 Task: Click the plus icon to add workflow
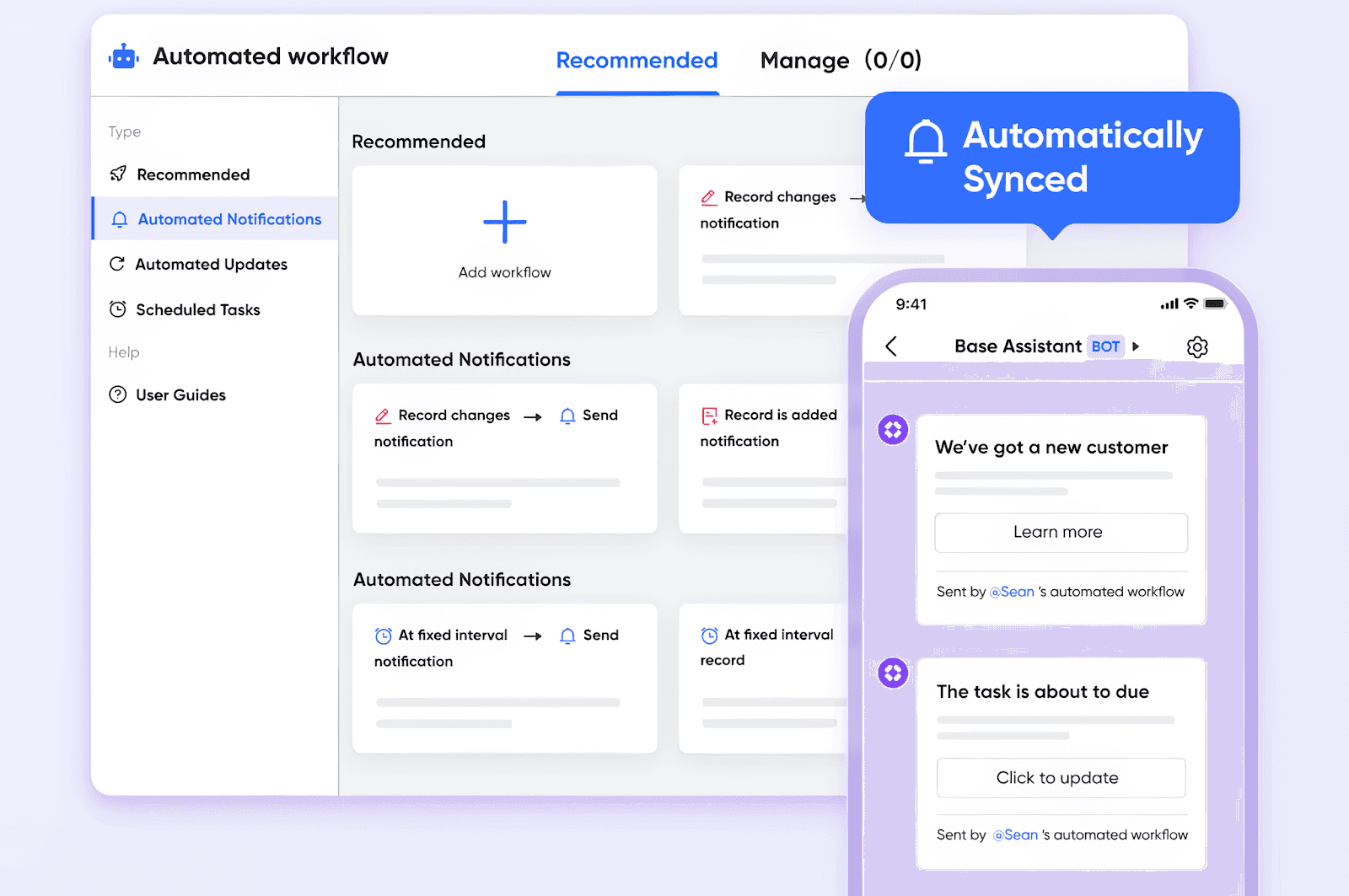[505, 223]
